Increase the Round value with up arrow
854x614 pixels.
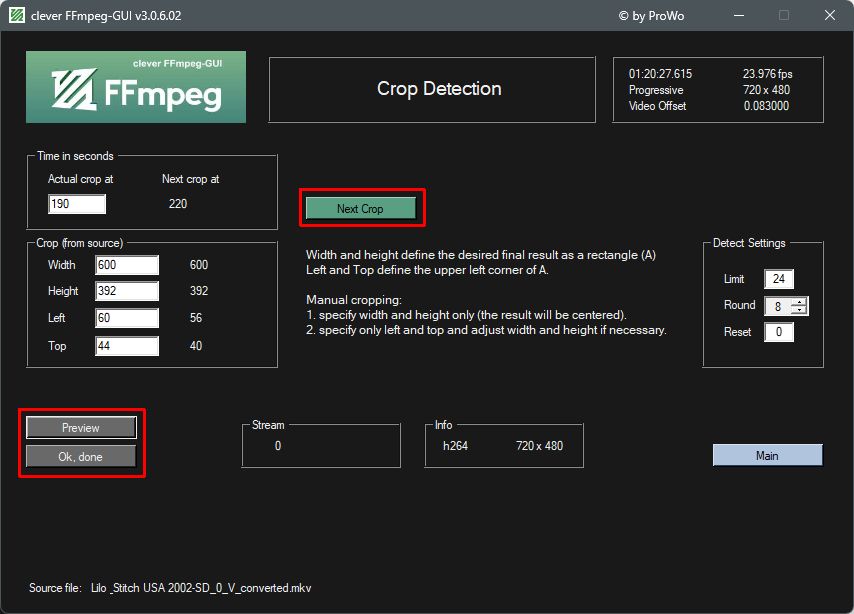[x=800, y=302]
